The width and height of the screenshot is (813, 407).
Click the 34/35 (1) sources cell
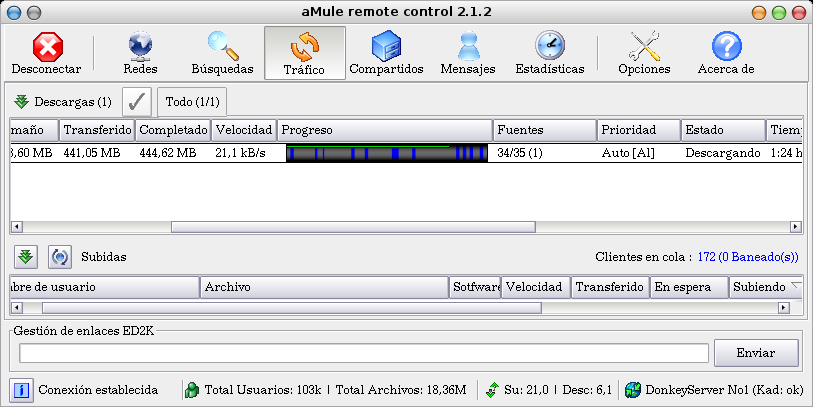(520, 153)
